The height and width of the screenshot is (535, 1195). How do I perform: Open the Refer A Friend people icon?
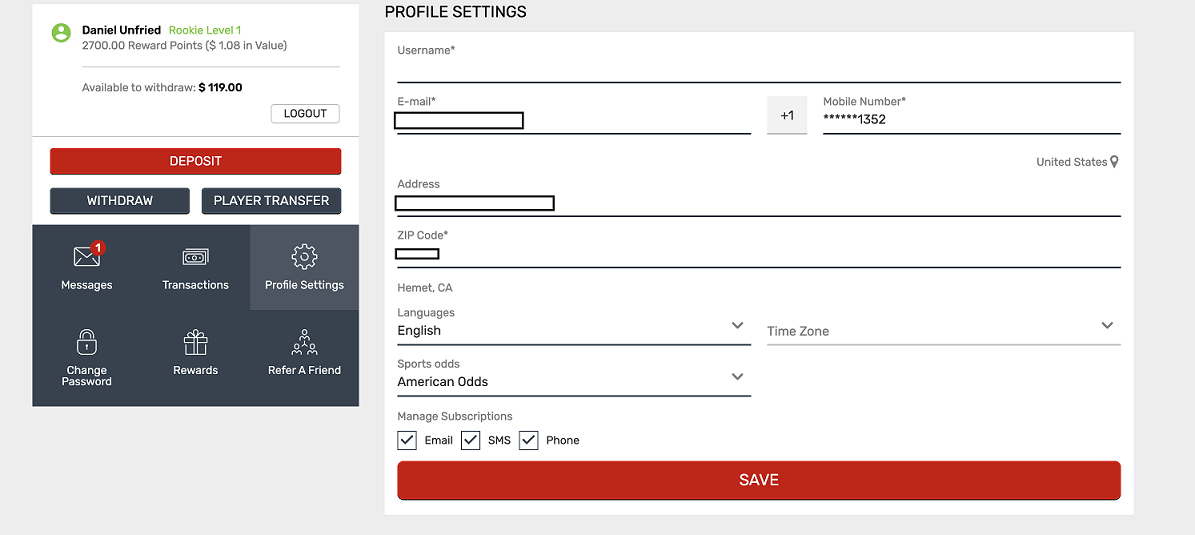point(304,342)
